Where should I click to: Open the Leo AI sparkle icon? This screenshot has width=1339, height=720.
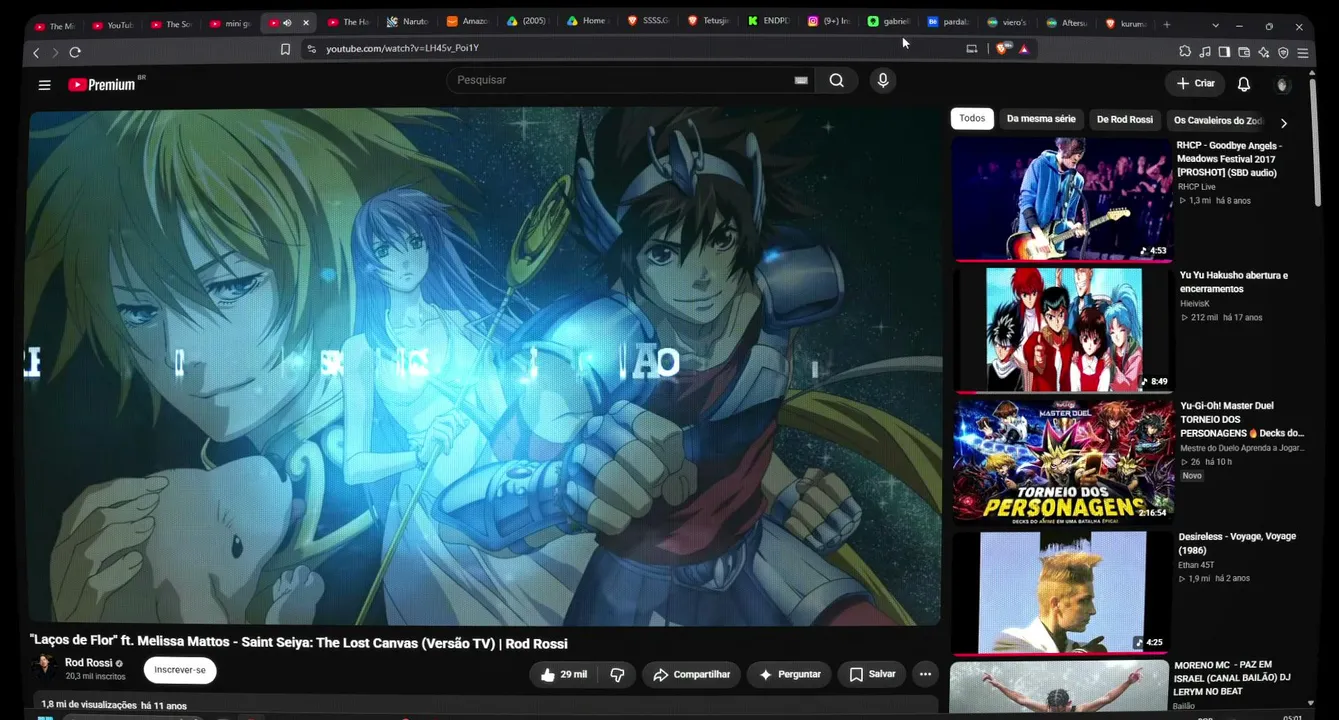click(1264, 52)
